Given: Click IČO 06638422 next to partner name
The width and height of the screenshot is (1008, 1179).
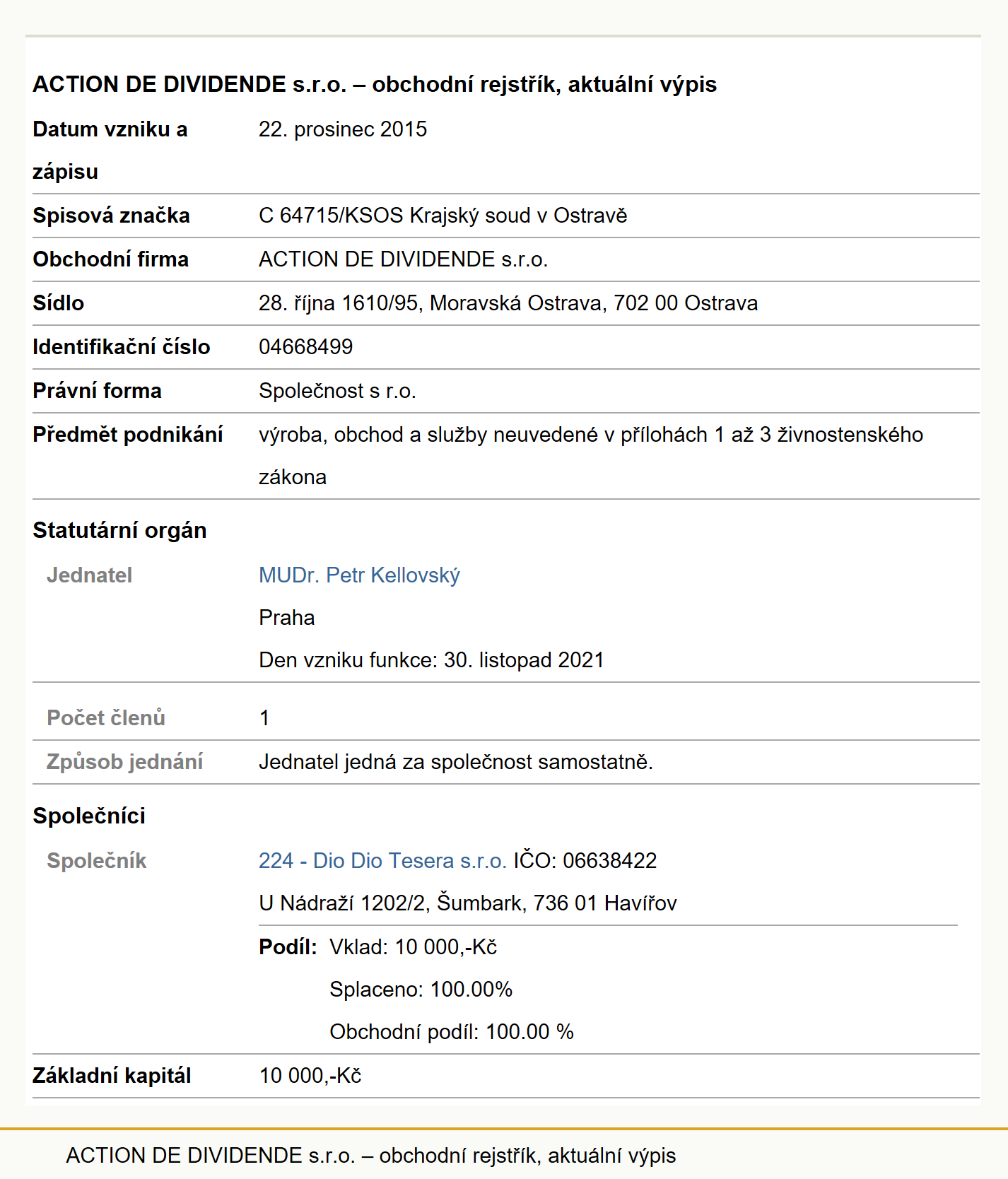Looking at the screenshot, I should click(585, 861).
